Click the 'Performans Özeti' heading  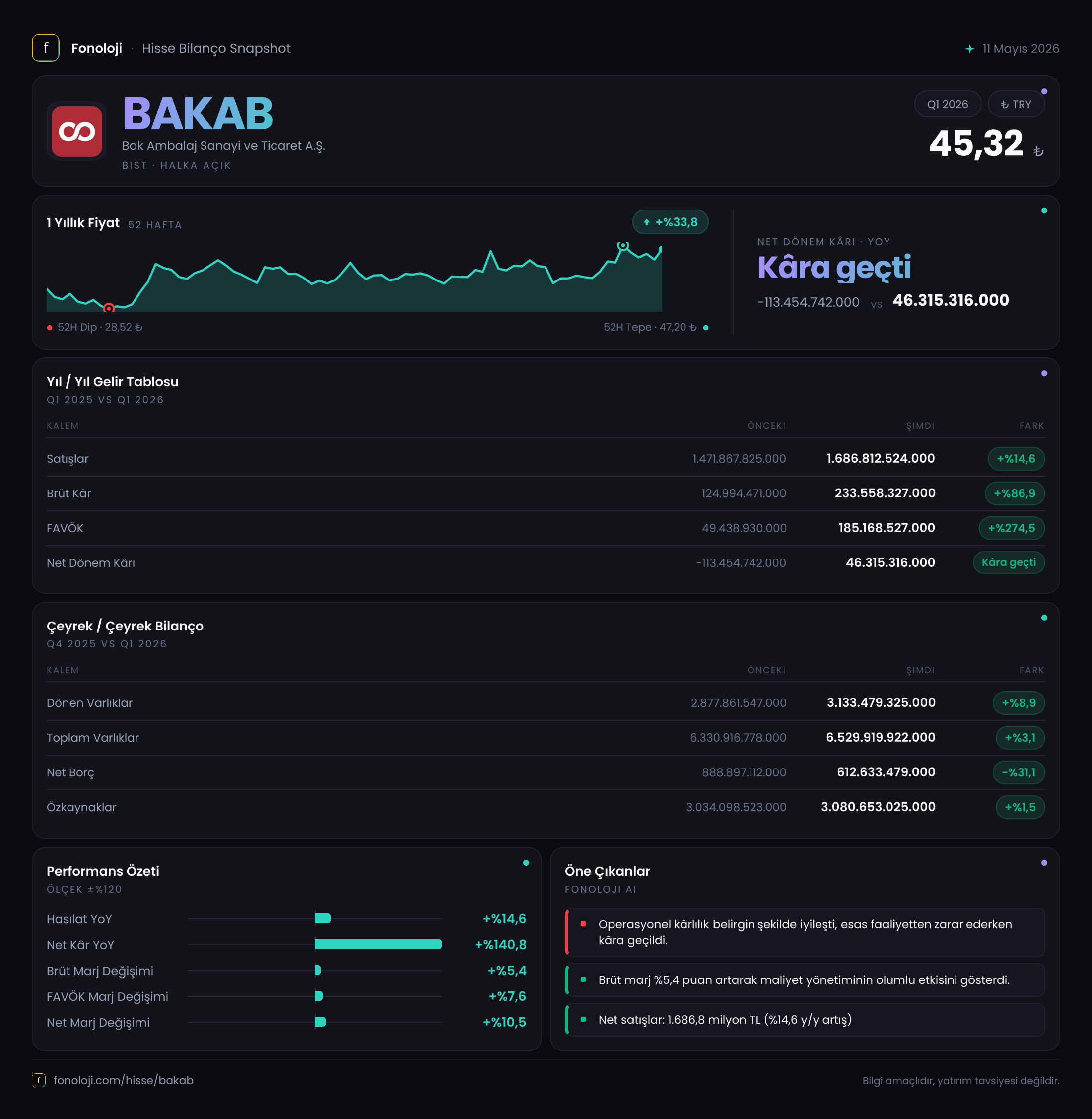[x=103, y=871]
